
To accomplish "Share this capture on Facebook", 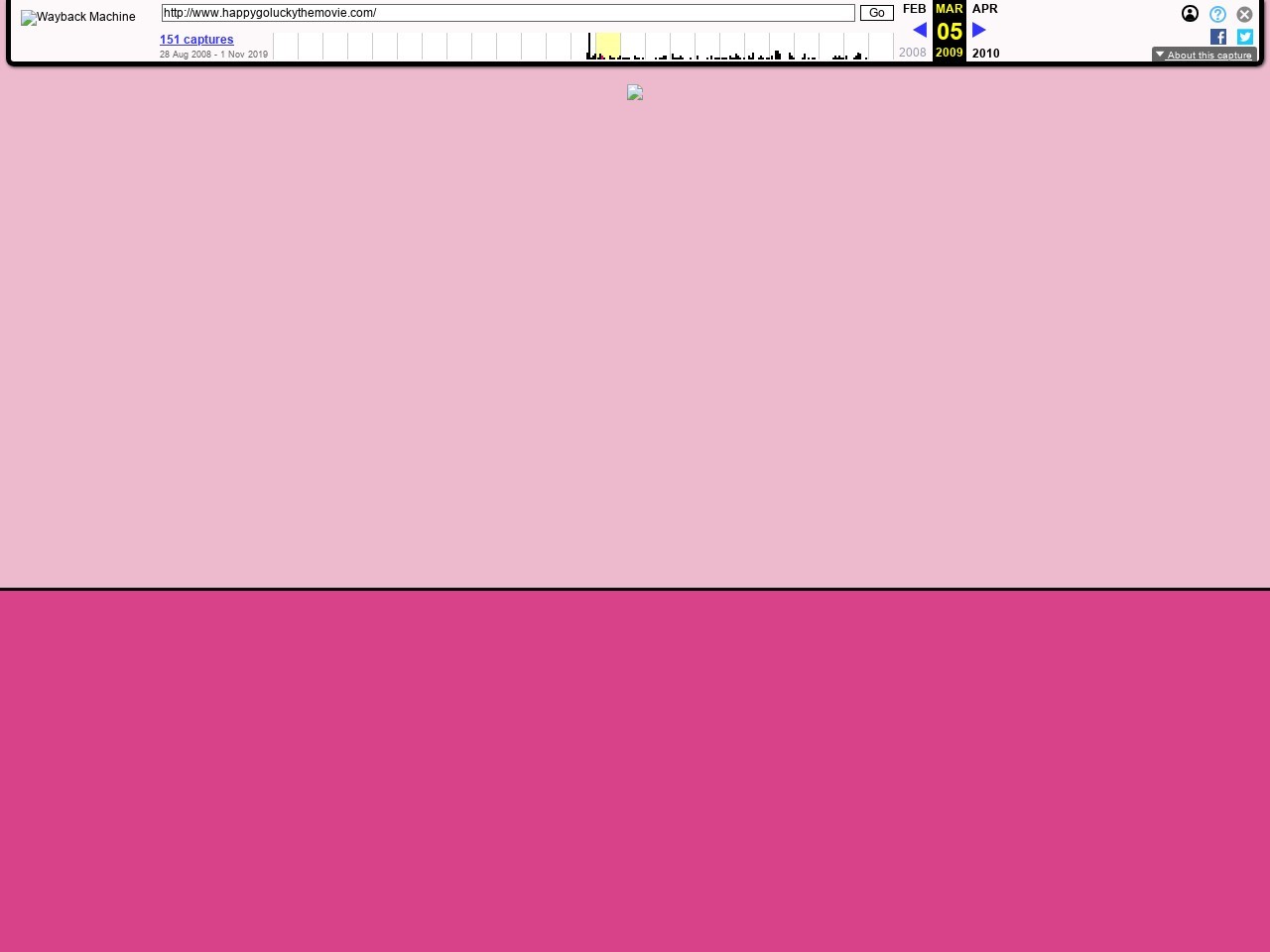I will coord(1217,37).
